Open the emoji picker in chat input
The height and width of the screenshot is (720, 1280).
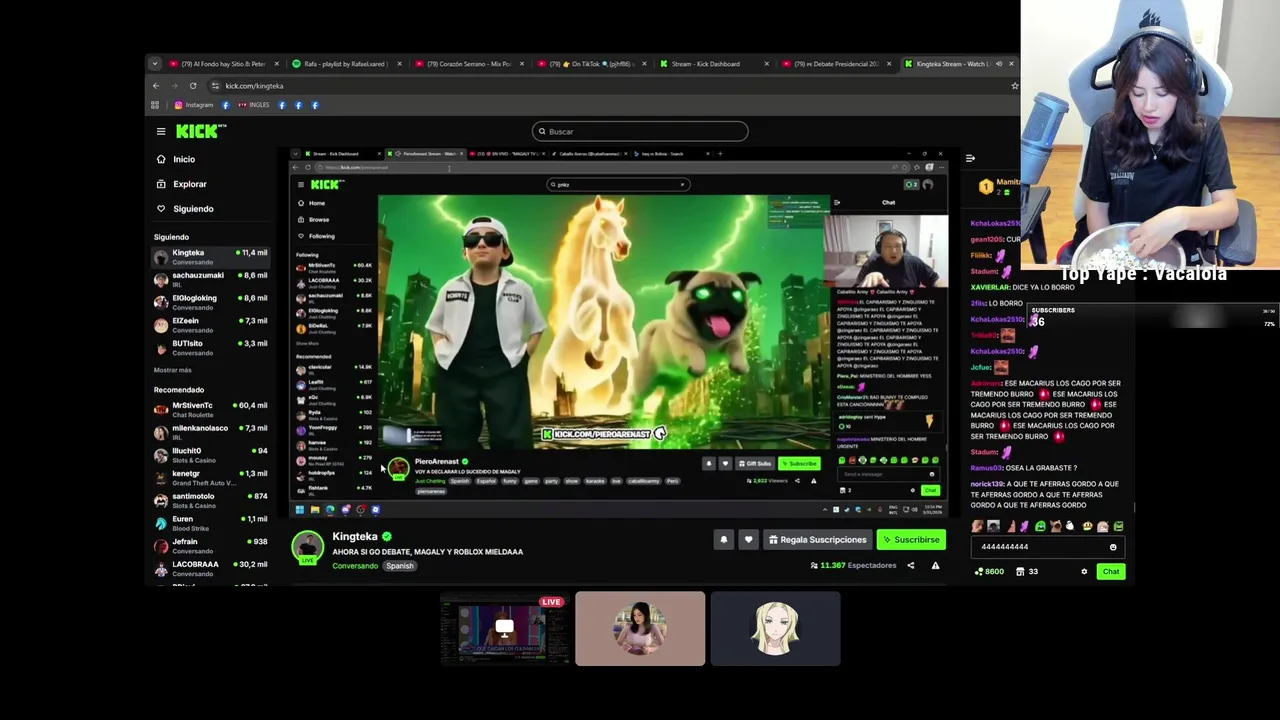pyautogui.click(x=1113, y=547)
